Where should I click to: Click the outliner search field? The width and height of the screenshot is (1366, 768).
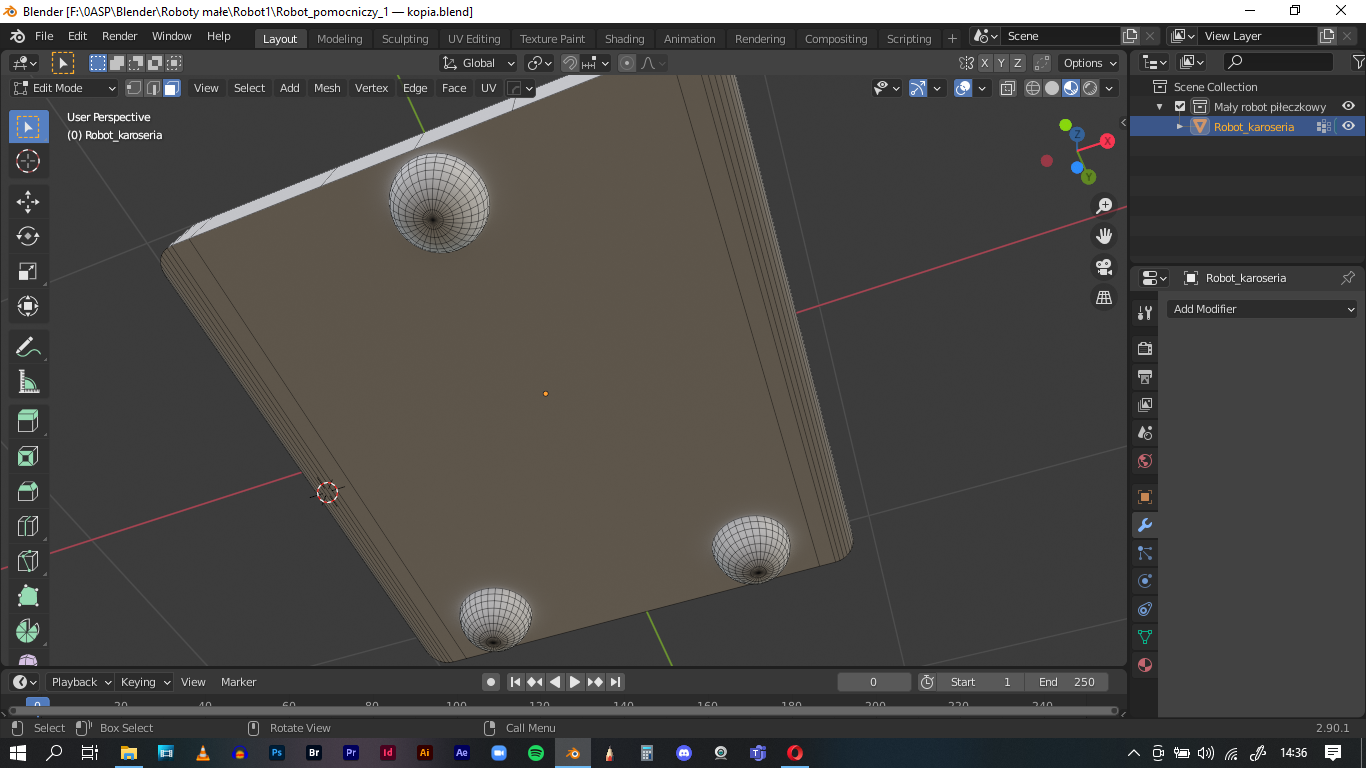click(1279, 62)
